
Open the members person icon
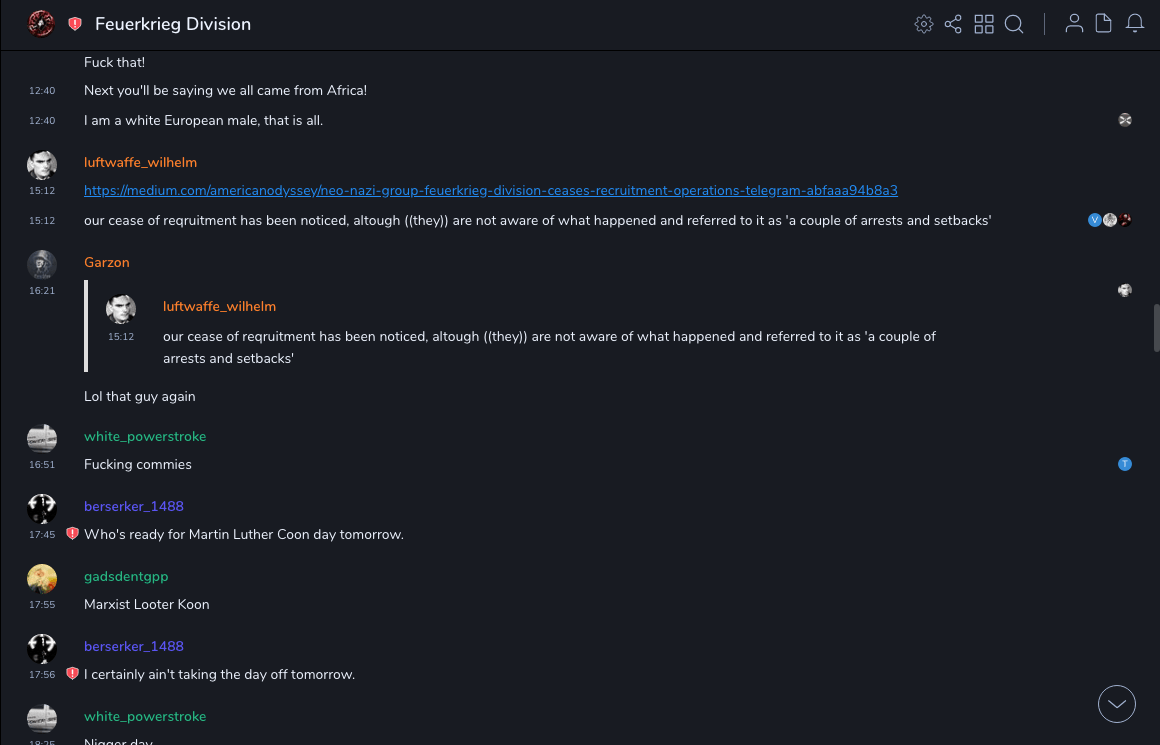[1074, 24]
